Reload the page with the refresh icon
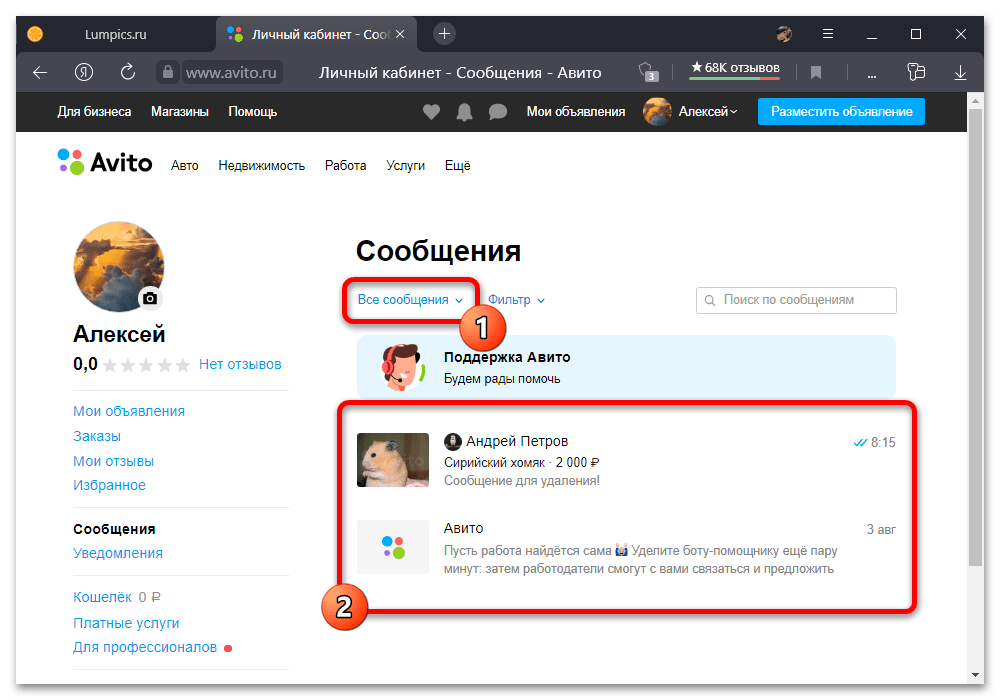Screen dimensions: 1000x700 point(128,72)
